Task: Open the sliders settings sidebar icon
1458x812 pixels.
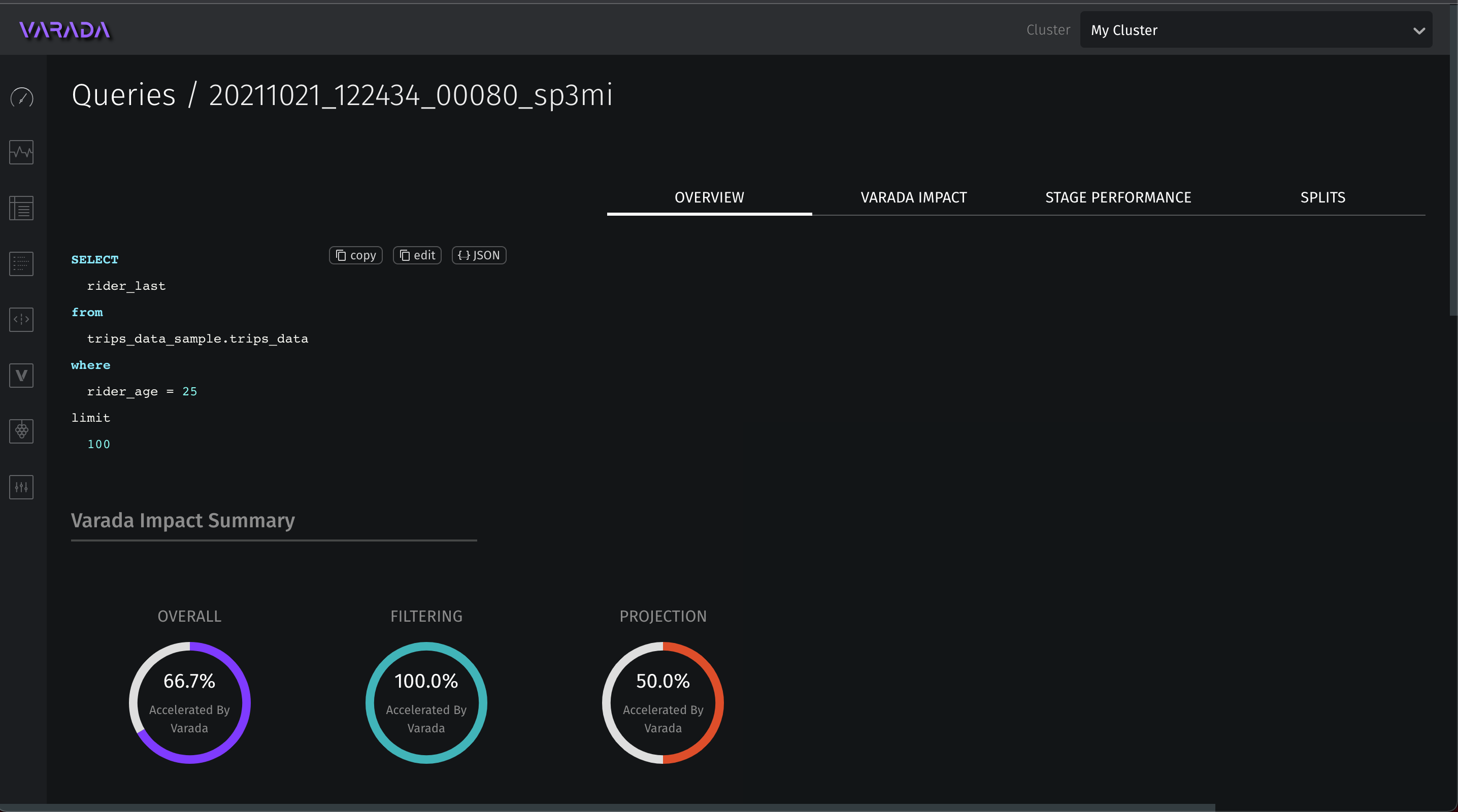Action: coord(21,487)
